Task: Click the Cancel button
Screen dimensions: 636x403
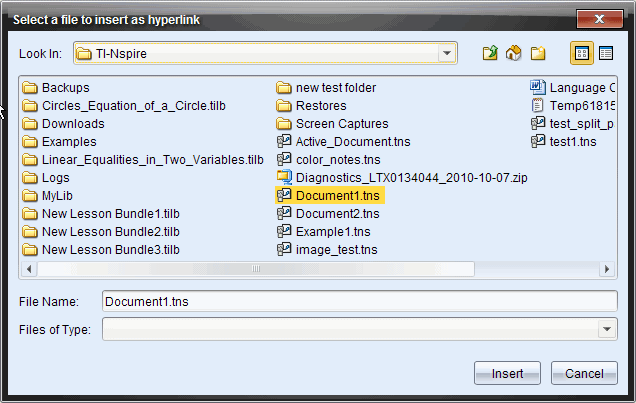Action: (x=584, y=374)
